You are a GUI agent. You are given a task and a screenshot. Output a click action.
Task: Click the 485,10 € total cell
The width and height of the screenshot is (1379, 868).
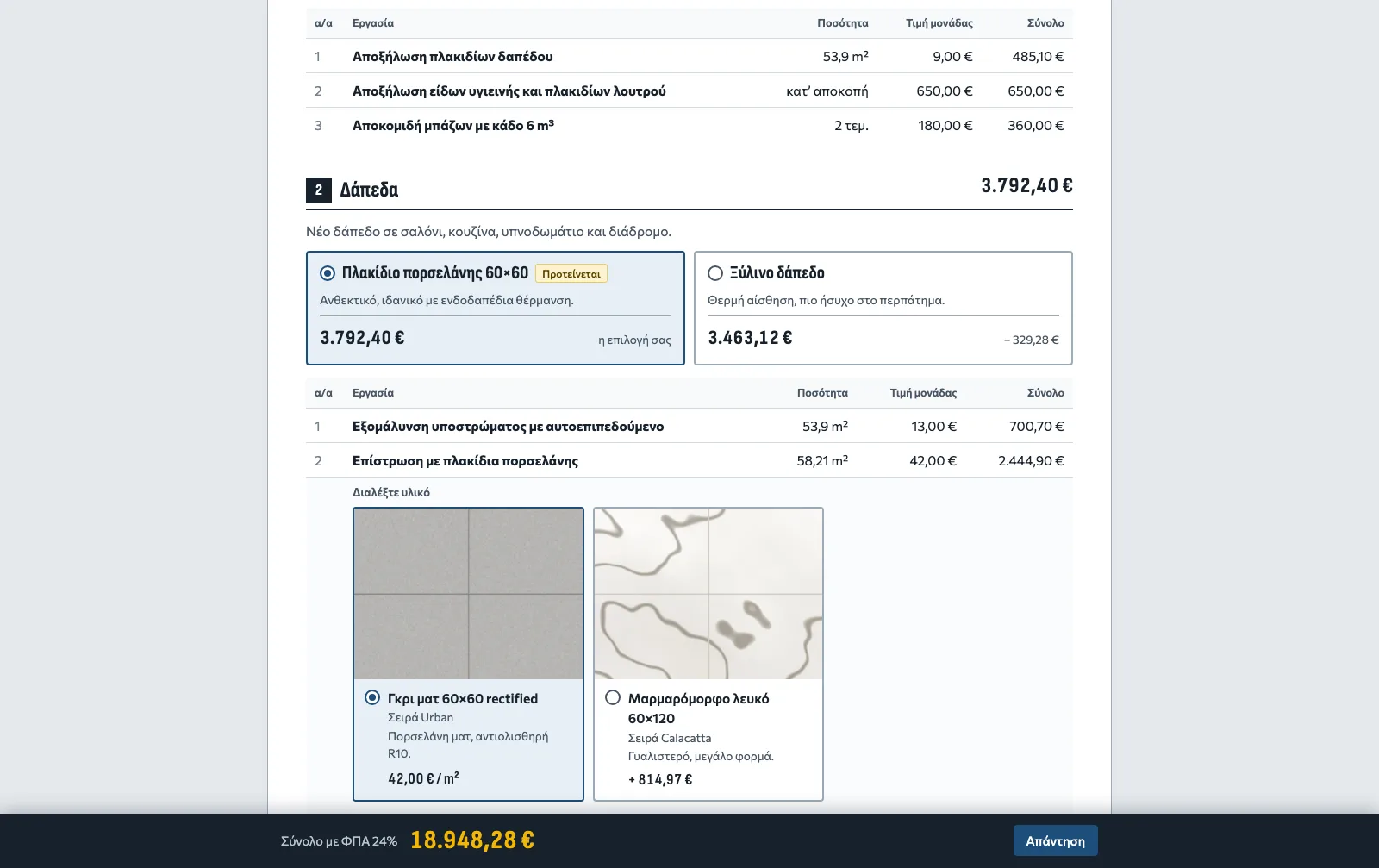click(x=1038, y=56)
